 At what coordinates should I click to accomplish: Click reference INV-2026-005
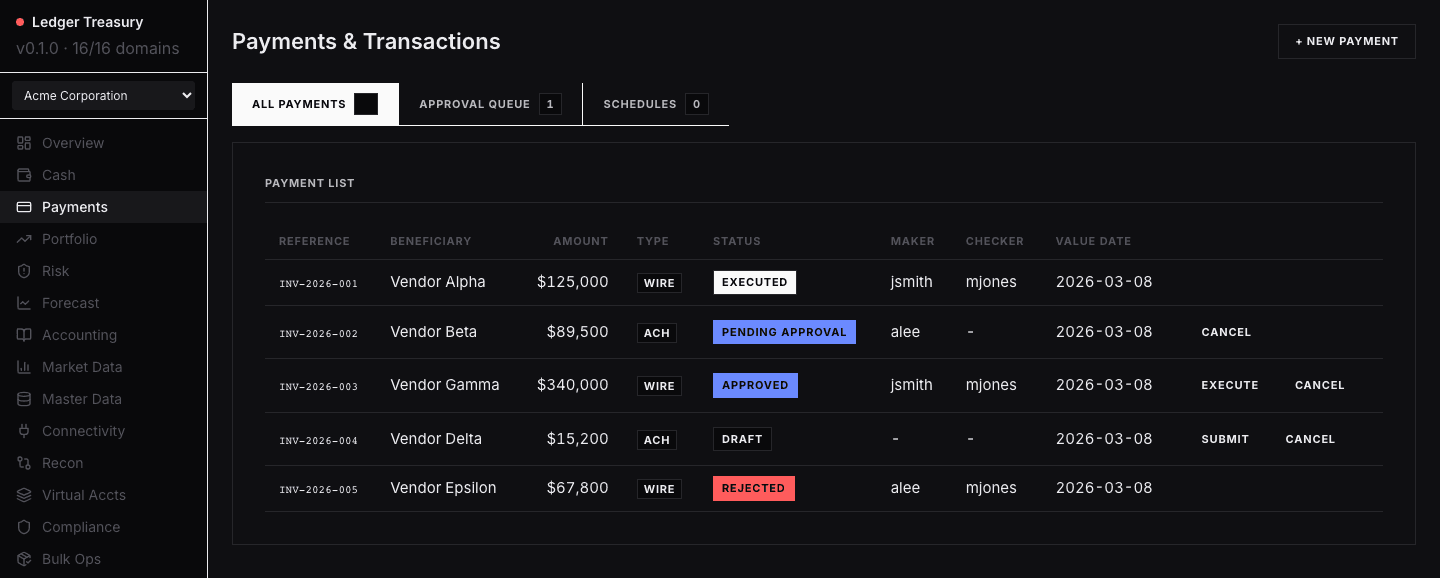pos(318,490)
